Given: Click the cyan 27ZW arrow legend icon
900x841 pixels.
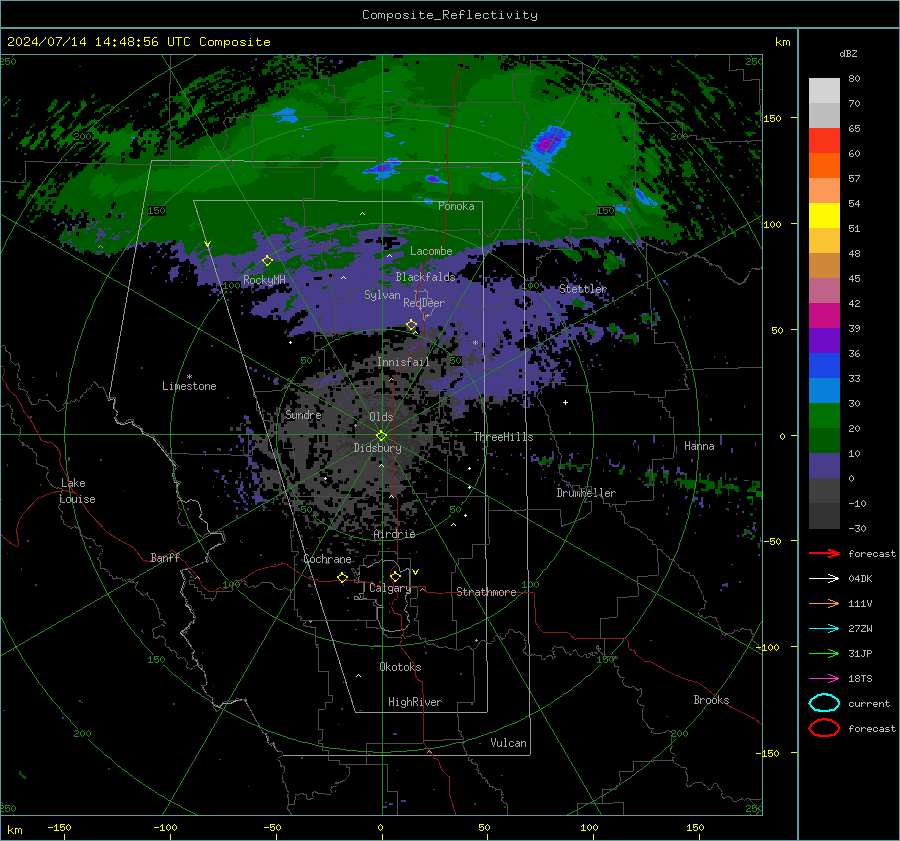Looking at the screenshot, I should click(x=824, y=629).
